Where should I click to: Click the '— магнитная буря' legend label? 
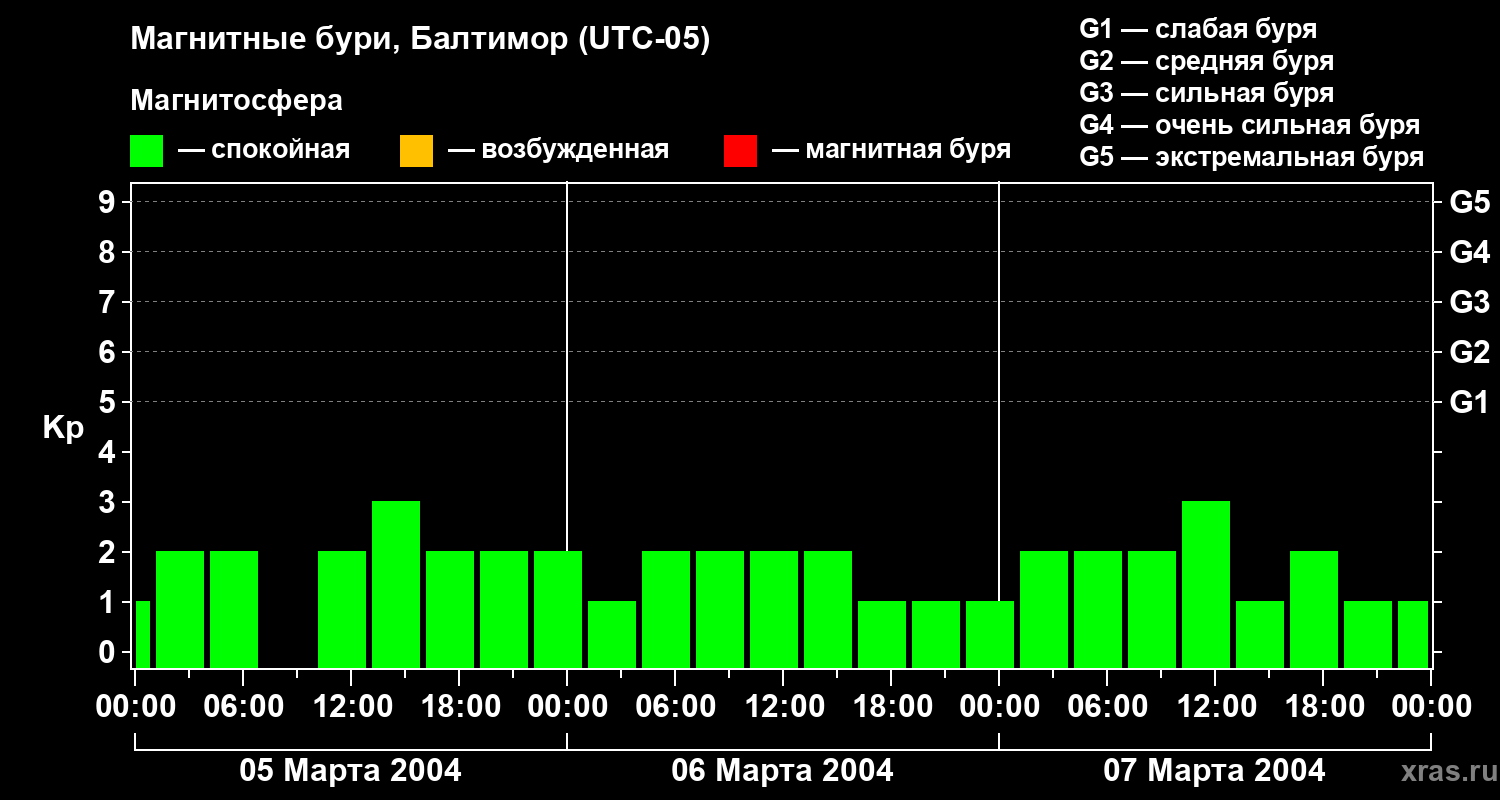click(x=891, y=150)
